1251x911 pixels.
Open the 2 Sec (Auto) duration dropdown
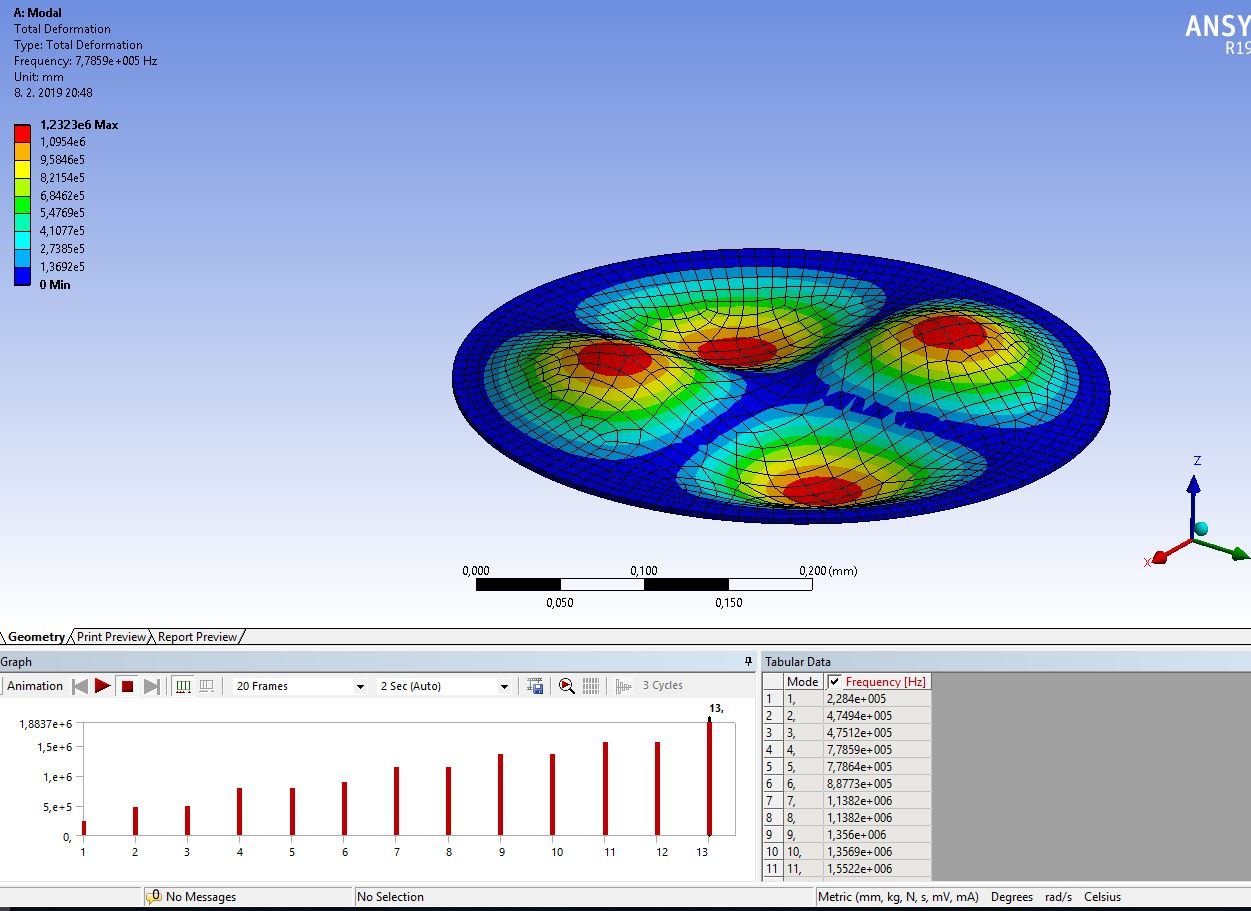[x=444, y=686]
